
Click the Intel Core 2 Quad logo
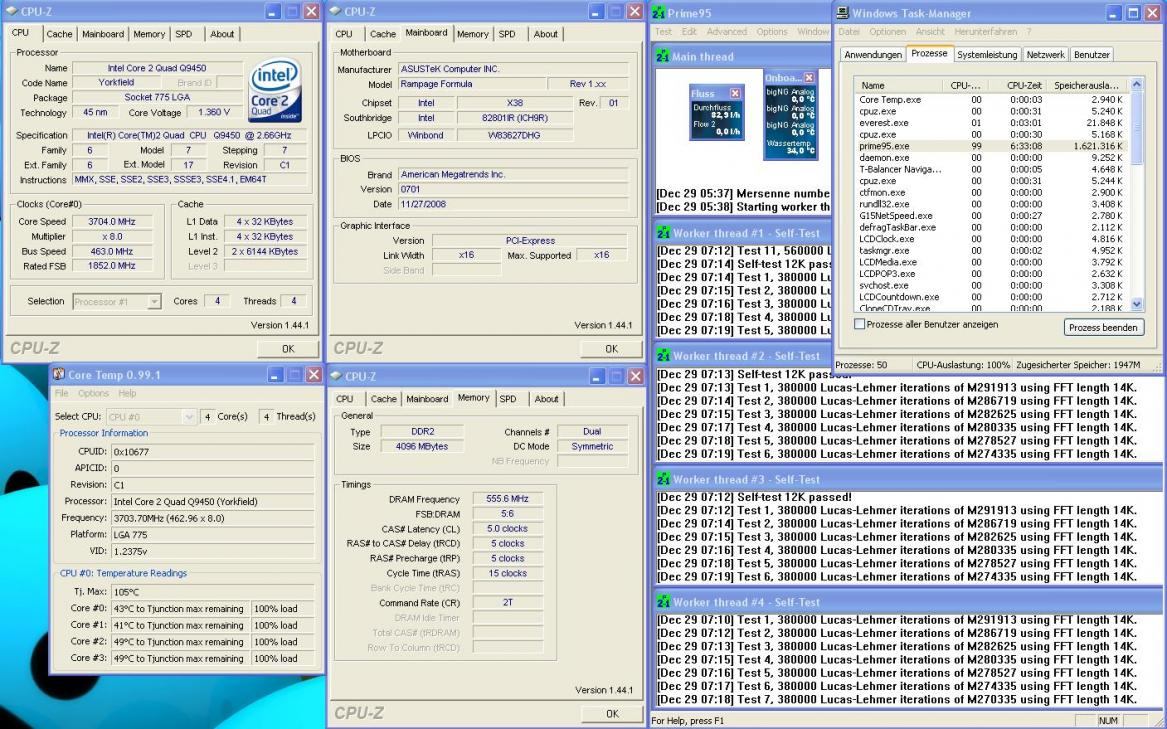(x=275, y=89)
